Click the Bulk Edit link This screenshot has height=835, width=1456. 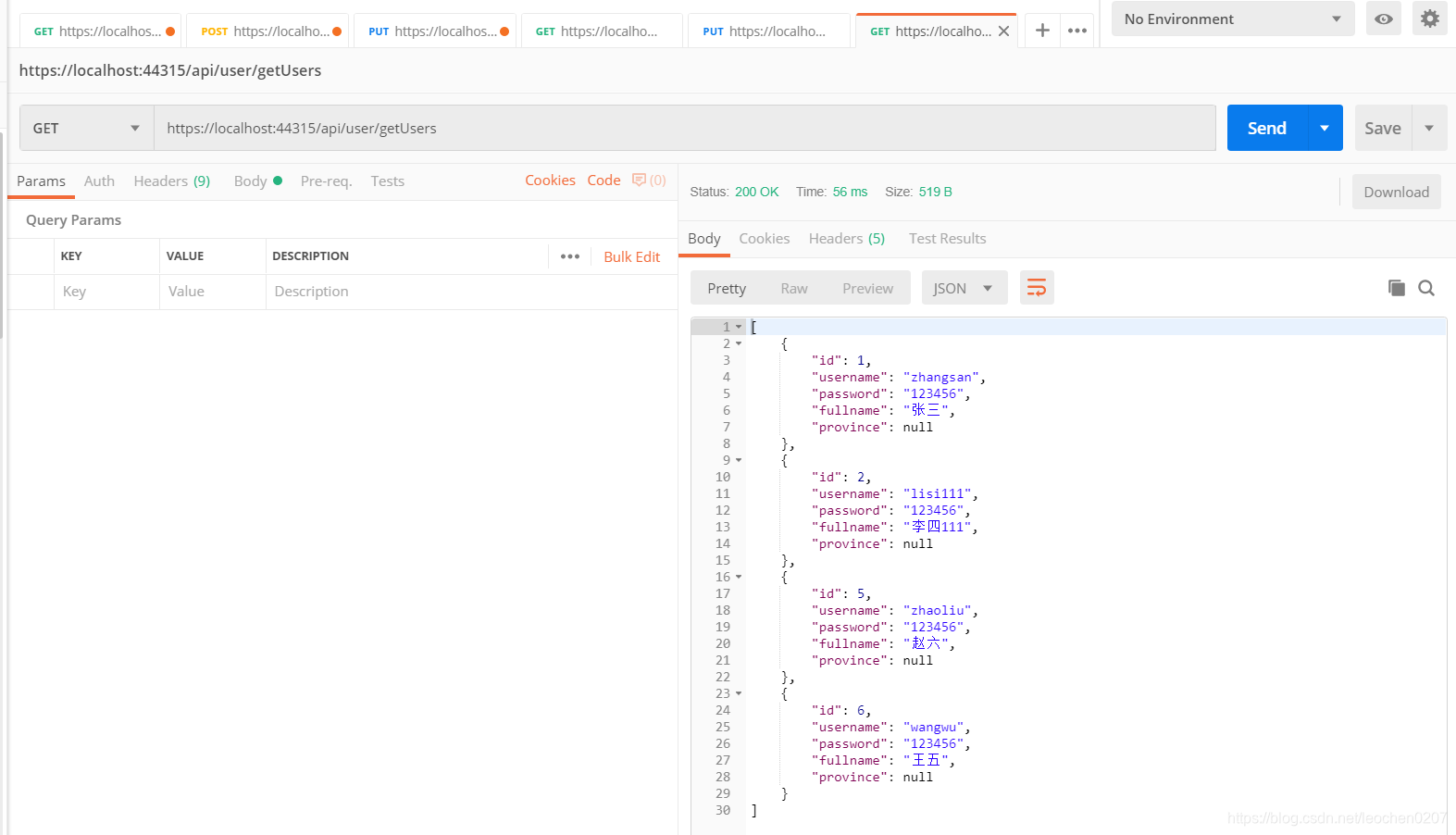point(631,256)
